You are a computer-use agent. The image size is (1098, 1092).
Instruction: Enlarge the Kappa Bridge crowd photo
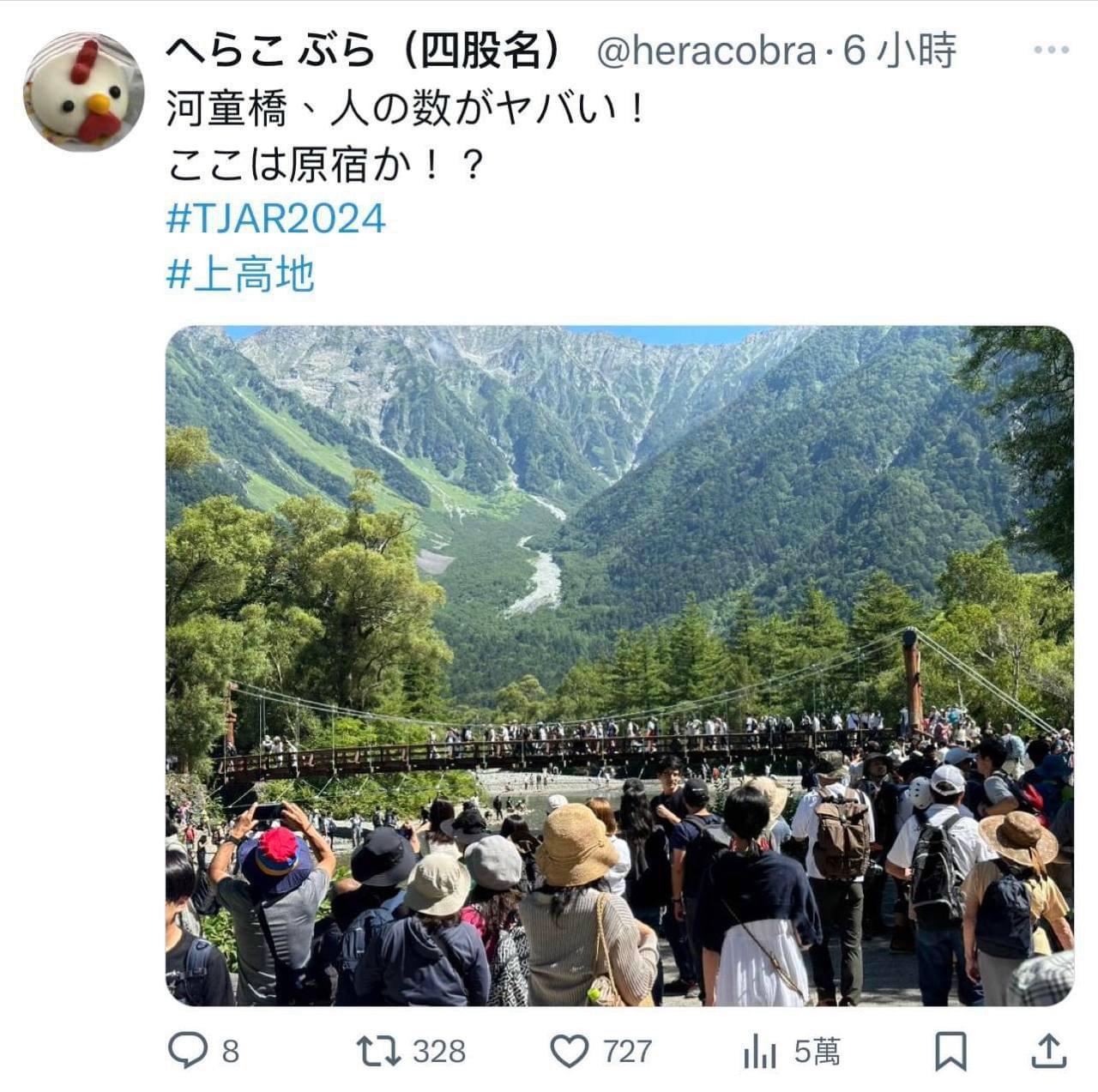click(x=619, y=666)
